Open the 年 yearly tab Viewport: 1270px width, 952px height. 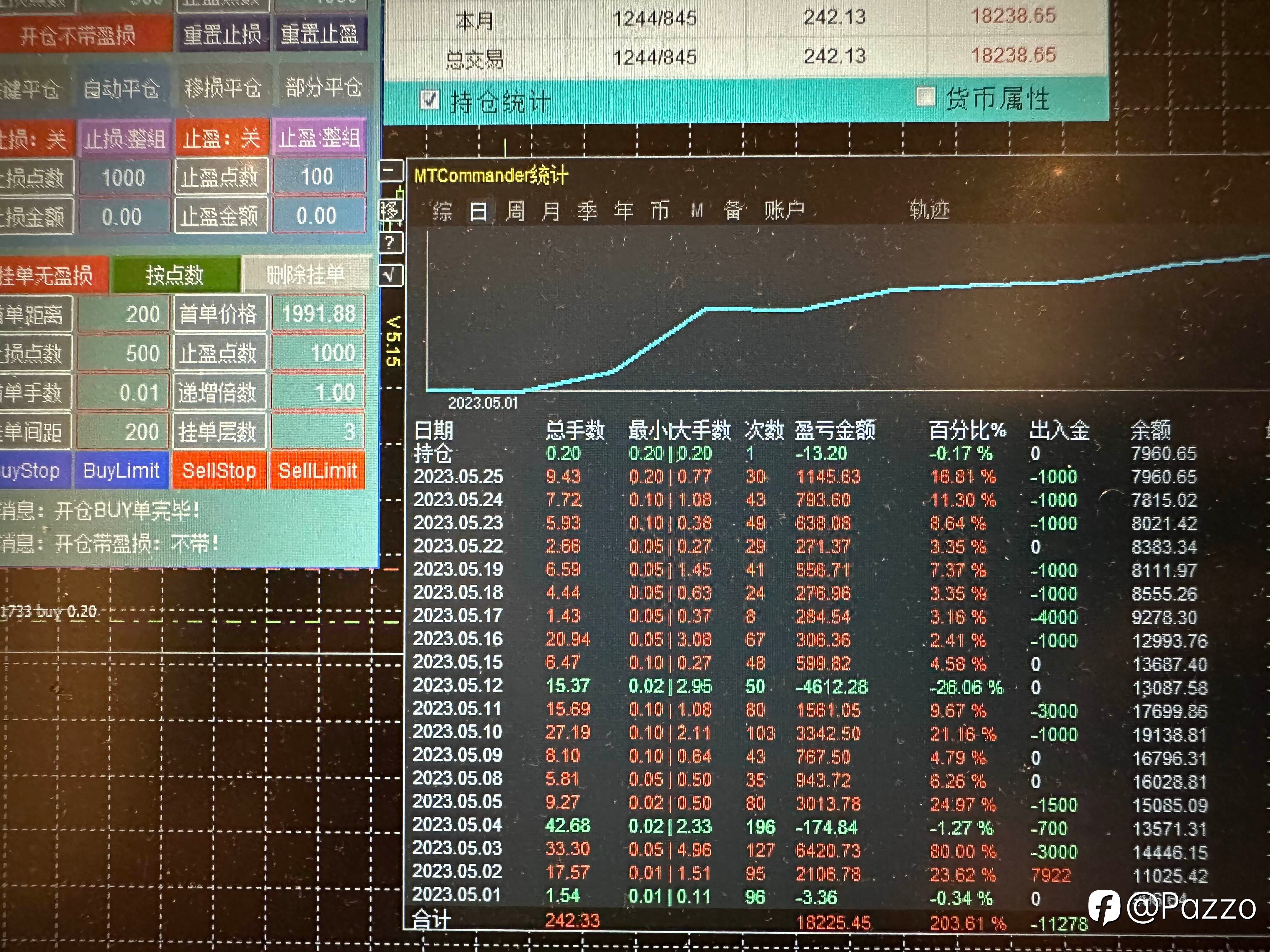[x=624, y=211]
